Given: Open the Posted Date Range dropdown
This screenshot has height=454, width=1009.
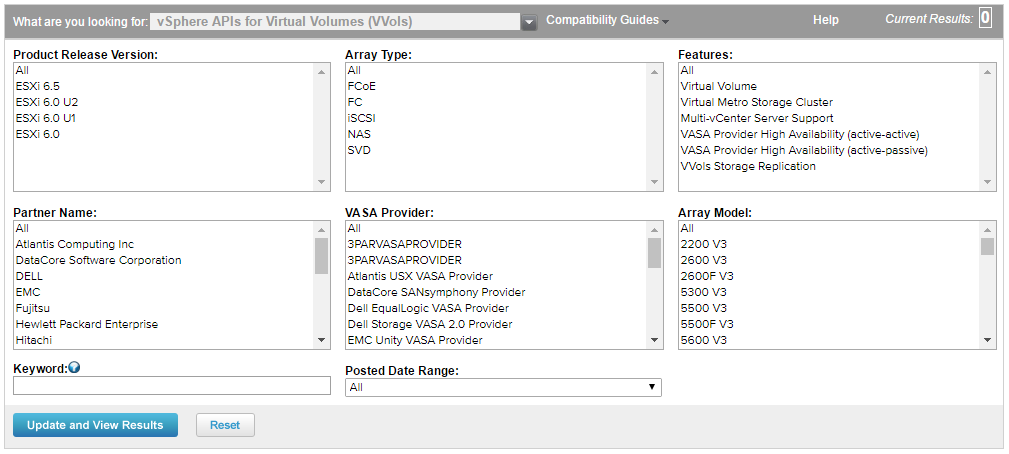Looking at the screenshot, I should click(x=503, y=387).
